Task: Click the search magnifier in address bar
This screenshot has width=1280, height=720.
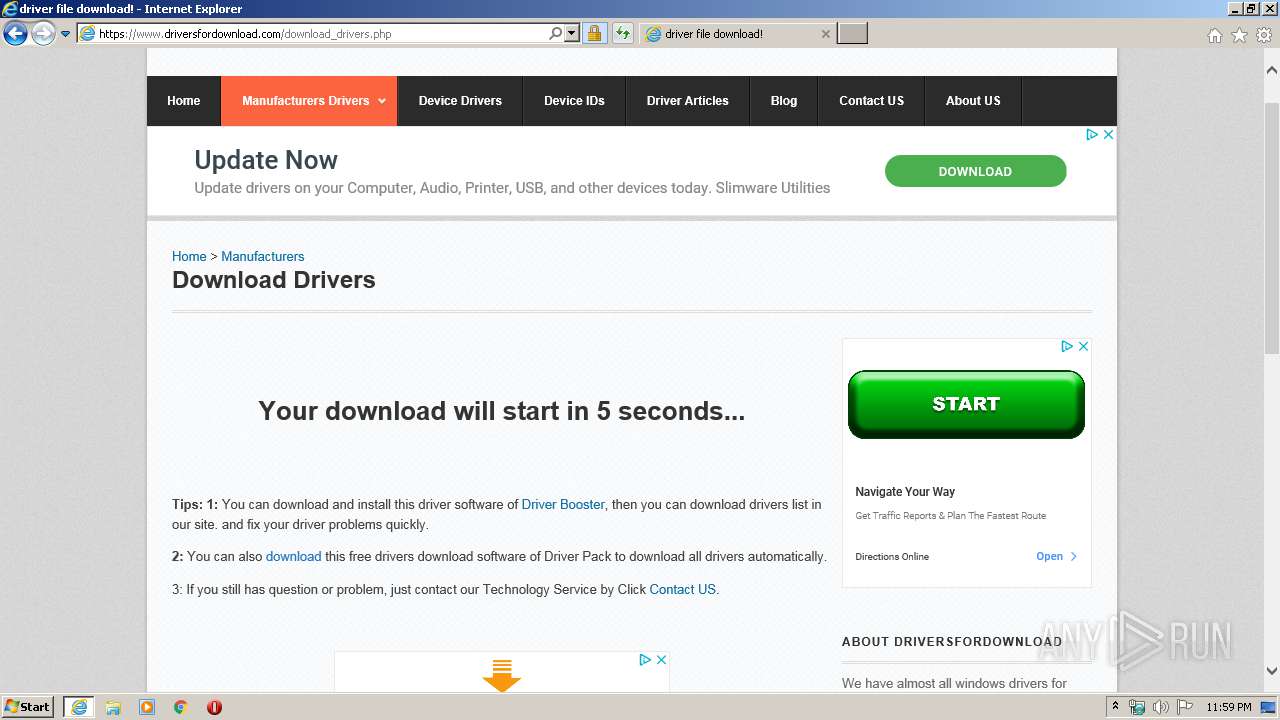Action: coord(556,34)
